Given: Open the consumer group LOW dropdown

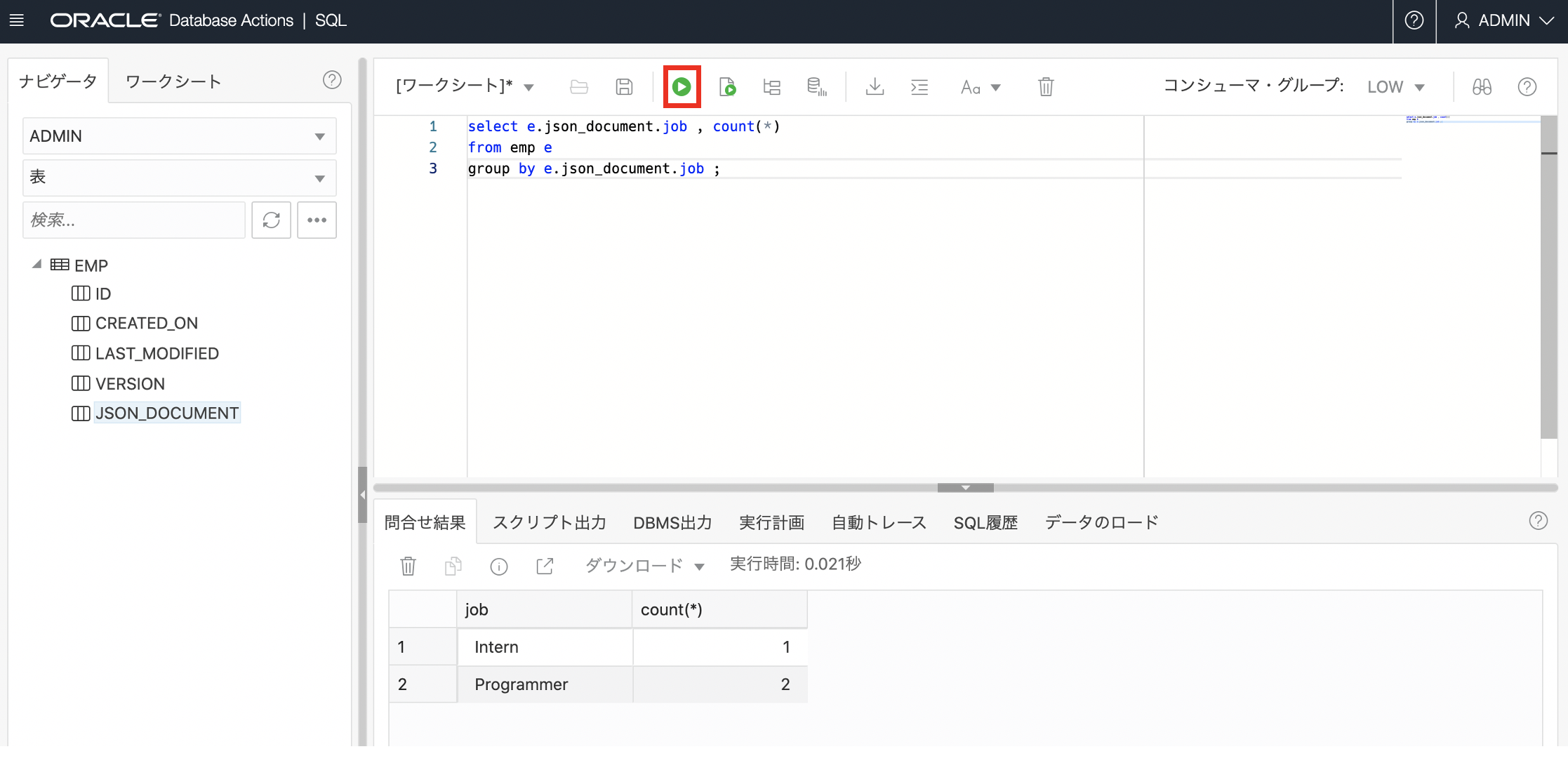Looking at the screenshot, I should click(1395, 87).
